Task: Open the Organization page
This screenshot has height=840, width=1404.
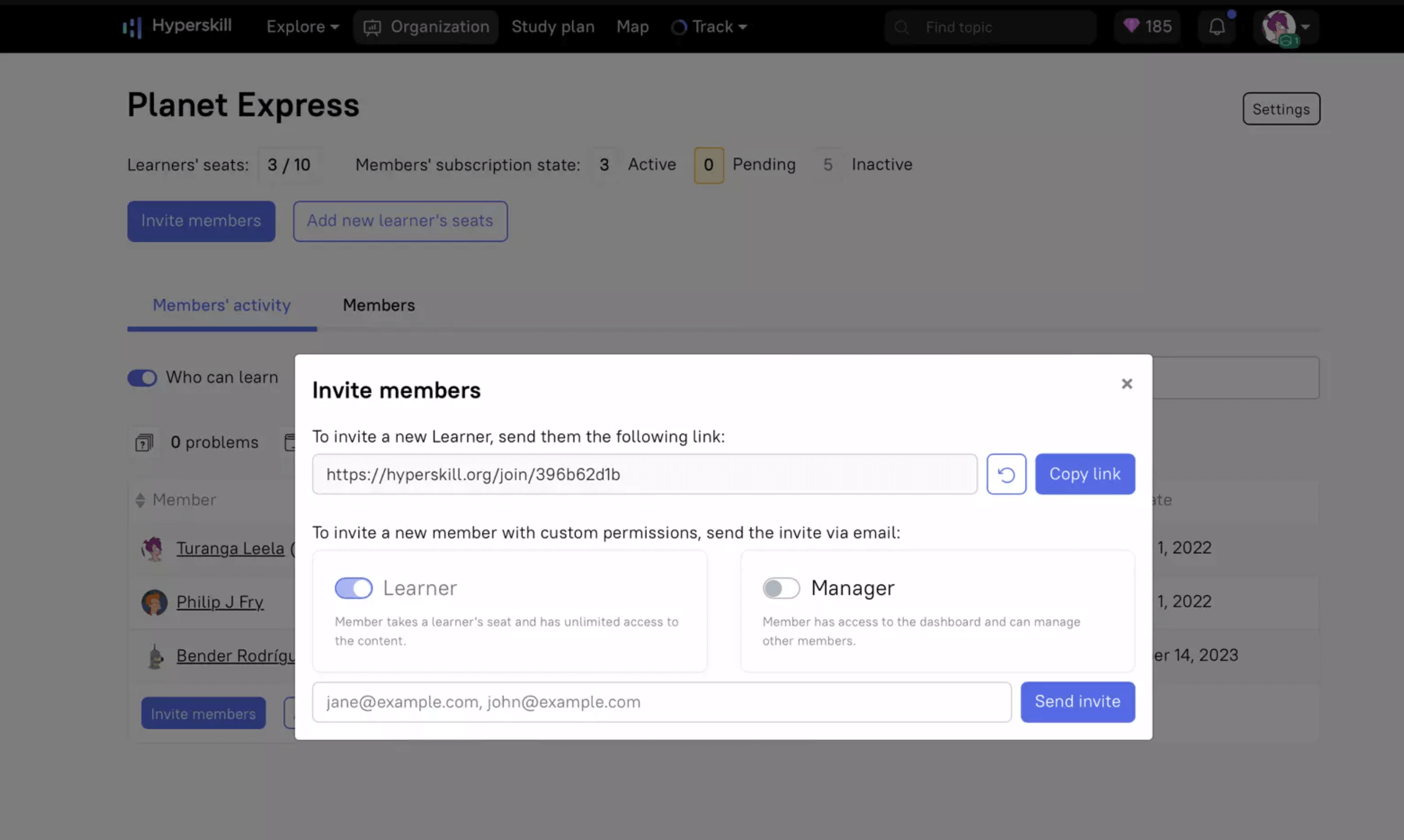Action: coord(426,27)
